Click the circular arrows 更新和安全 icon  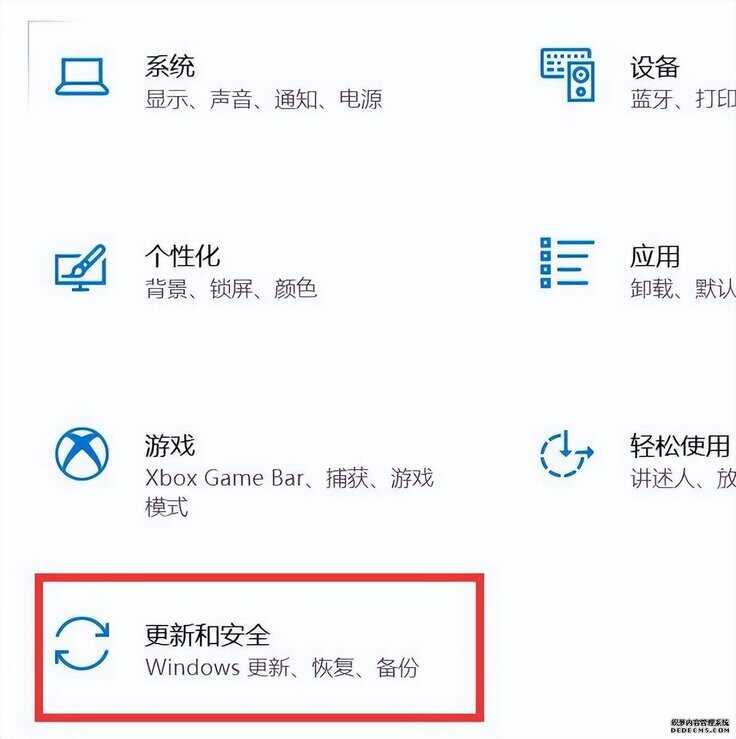point(82,643)
